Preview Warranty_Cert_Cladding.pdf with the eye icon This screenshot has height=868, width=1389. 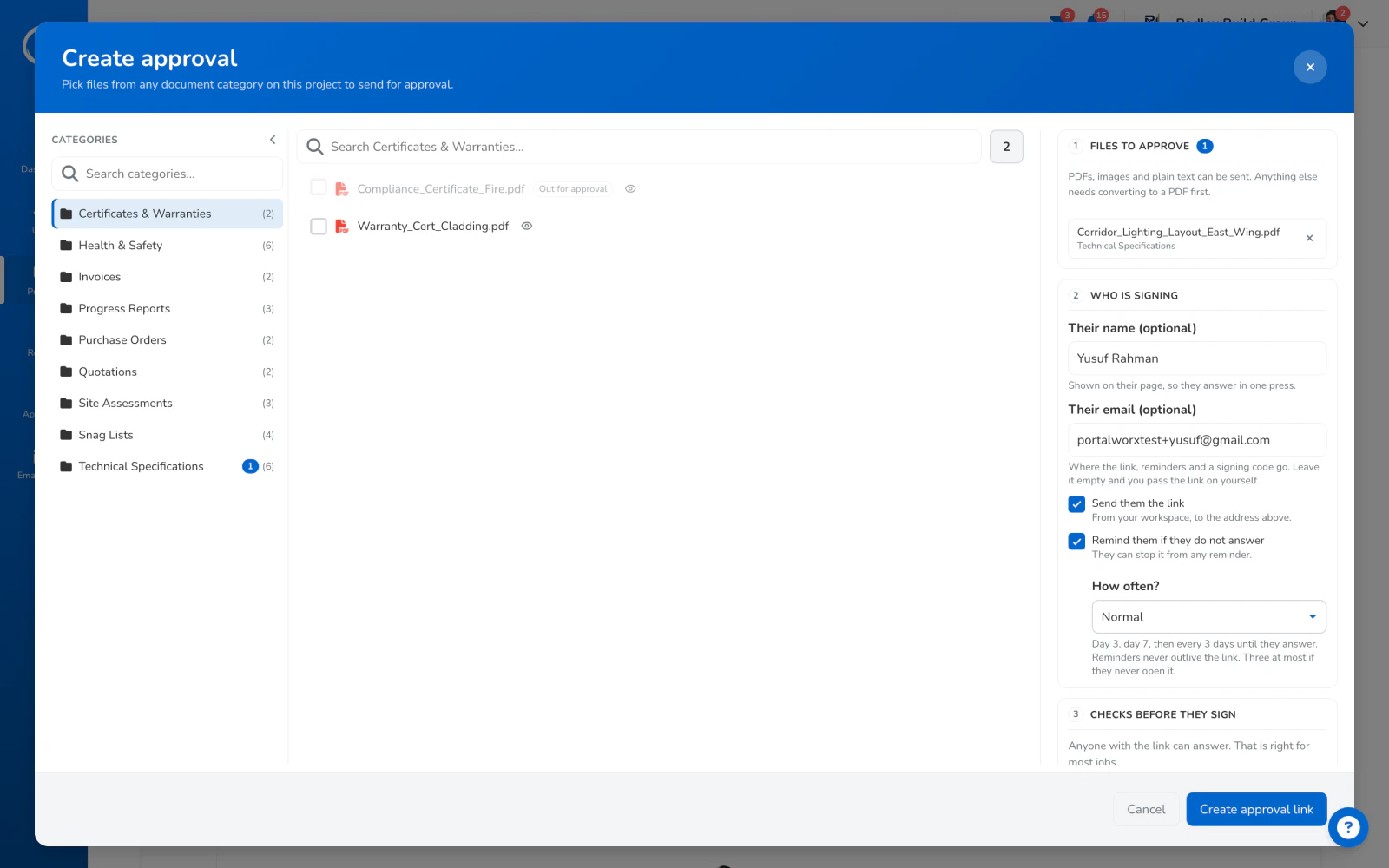tap(526, 226)
